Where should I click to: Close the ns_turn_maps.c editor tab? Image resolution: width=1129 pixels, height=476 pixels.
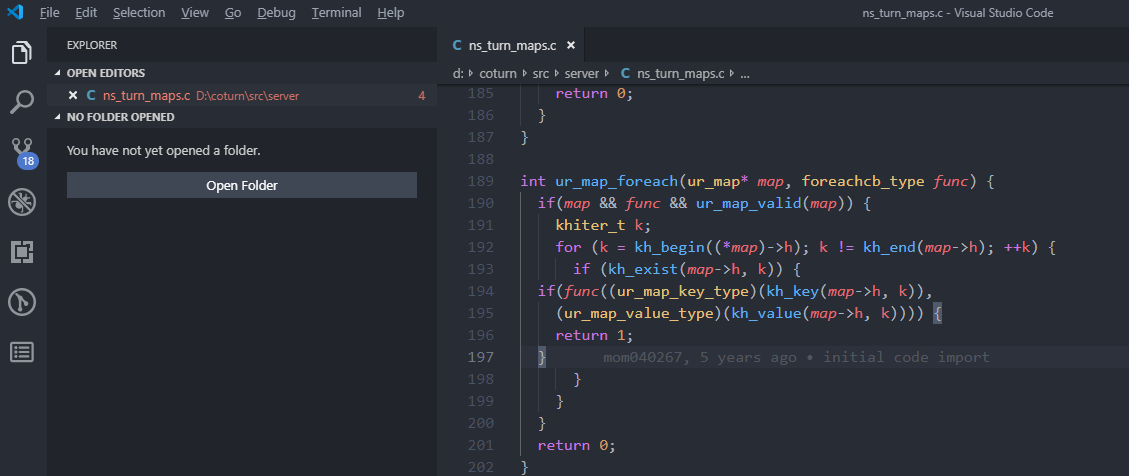(x=571, y=45)
